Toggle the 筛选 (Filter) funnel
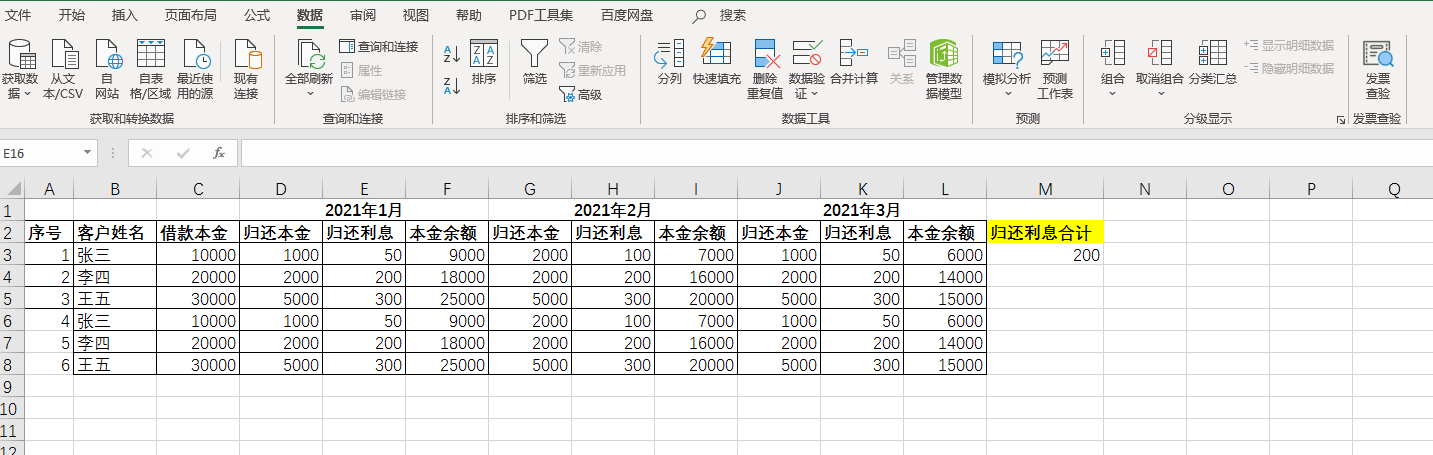Viewport: 1433px width, 455px height. coord(535,60)
